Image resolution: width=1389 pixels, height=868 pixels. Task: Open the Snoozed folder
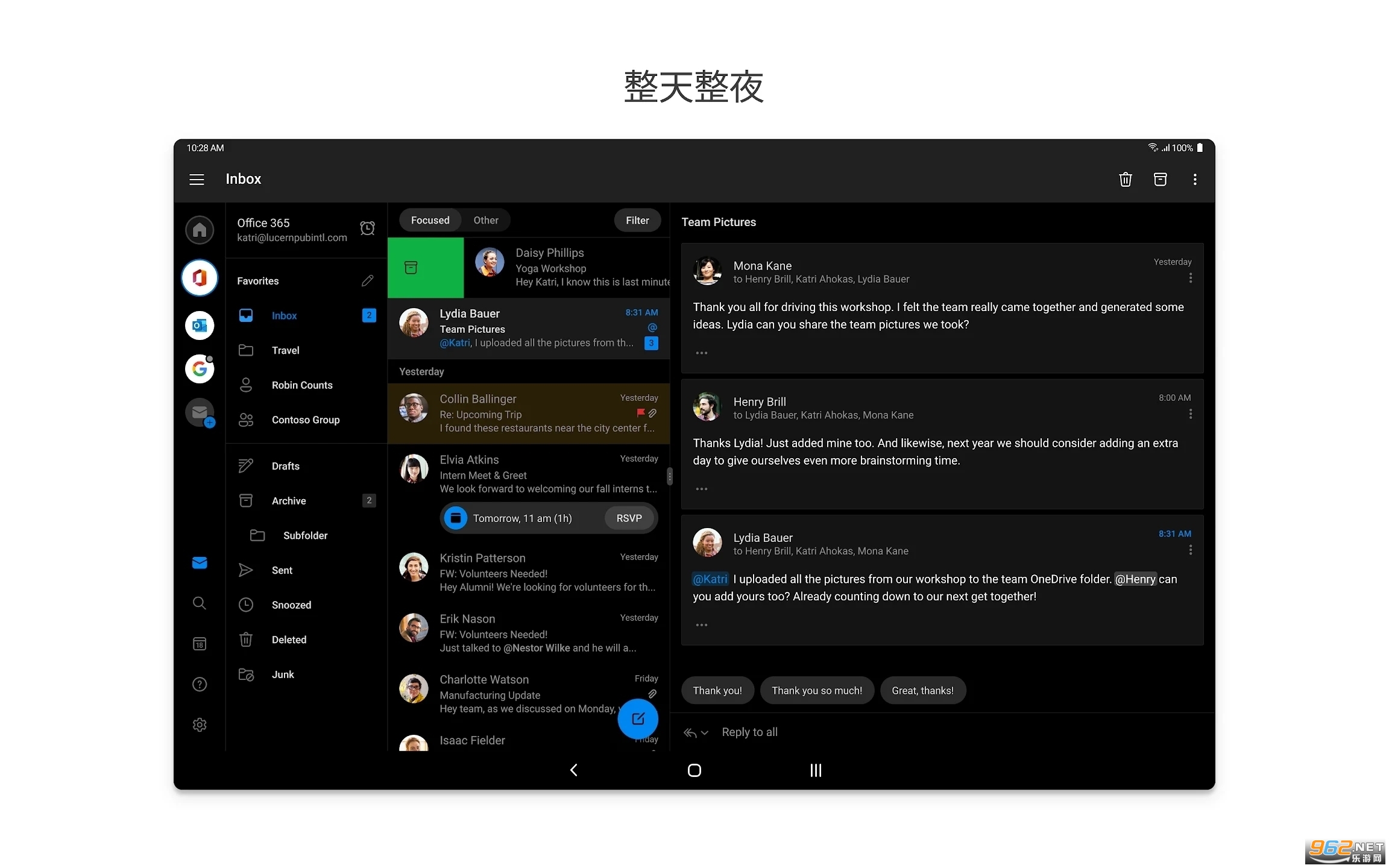(x=291, y=605)
